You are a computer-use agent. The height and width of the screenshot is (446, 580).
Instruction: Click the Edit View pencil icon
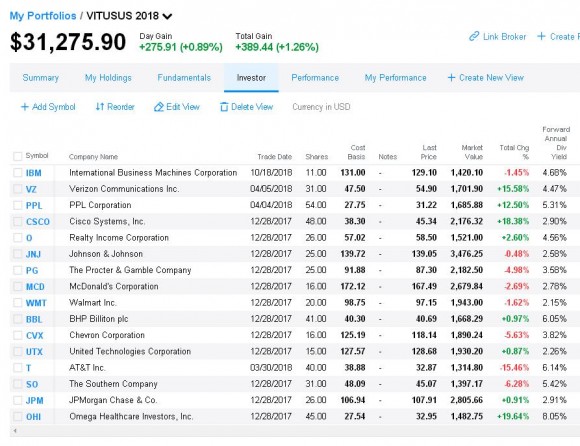tap(159, 107)
